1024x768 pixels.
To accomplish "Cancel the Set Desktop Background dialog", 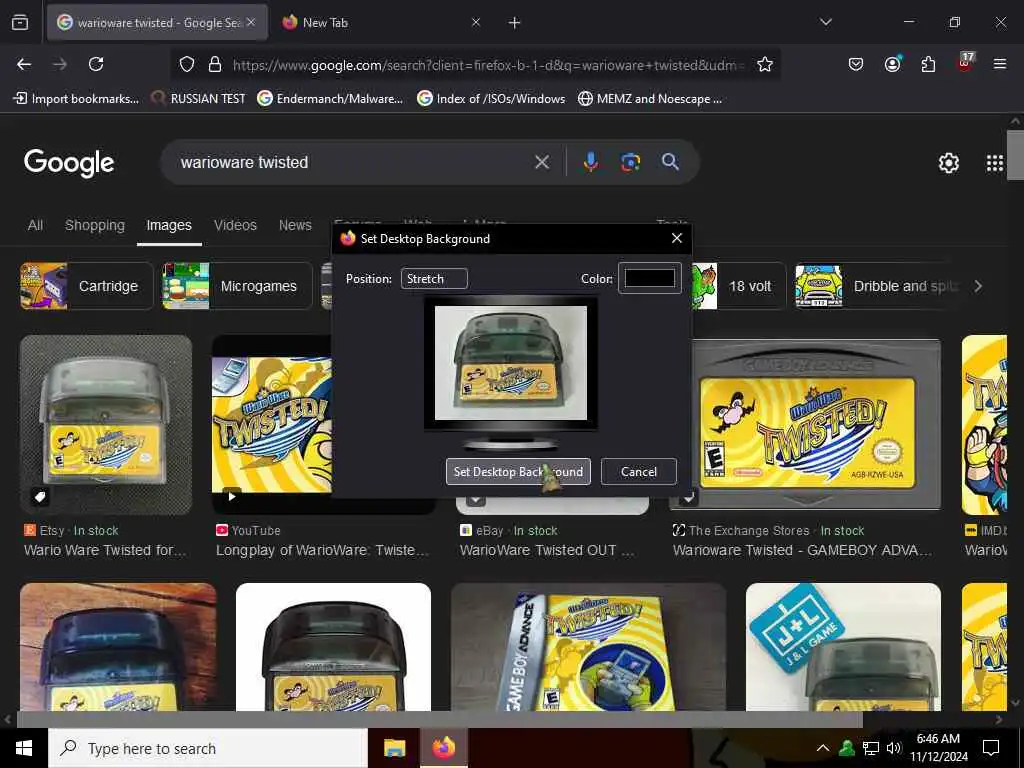I will tap(639, 472).
